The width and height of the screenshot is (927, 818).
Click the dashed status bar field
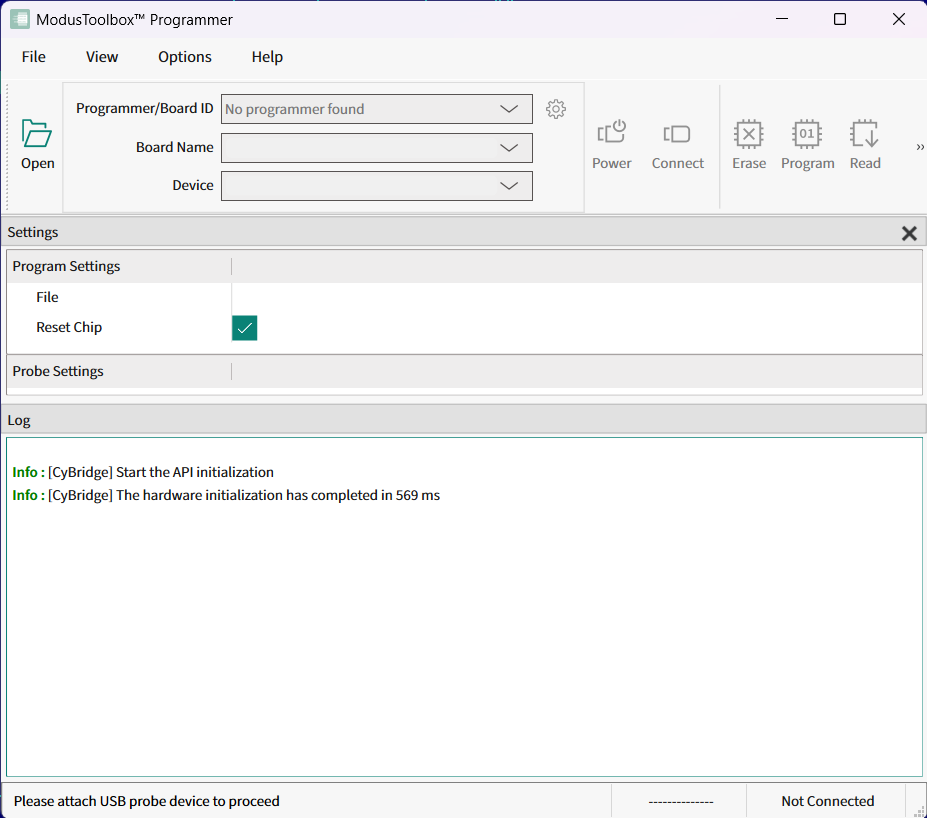(x=680, y=802)
